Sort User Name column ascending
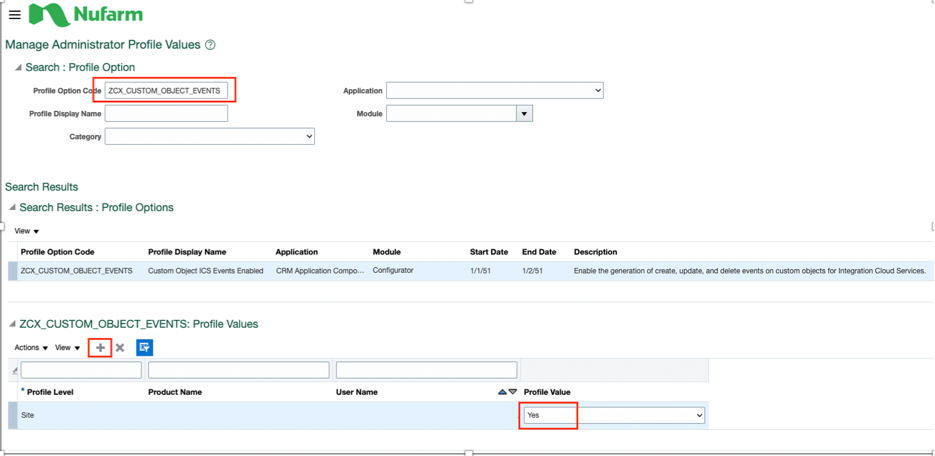935x456 pixels. pos(502,392)
